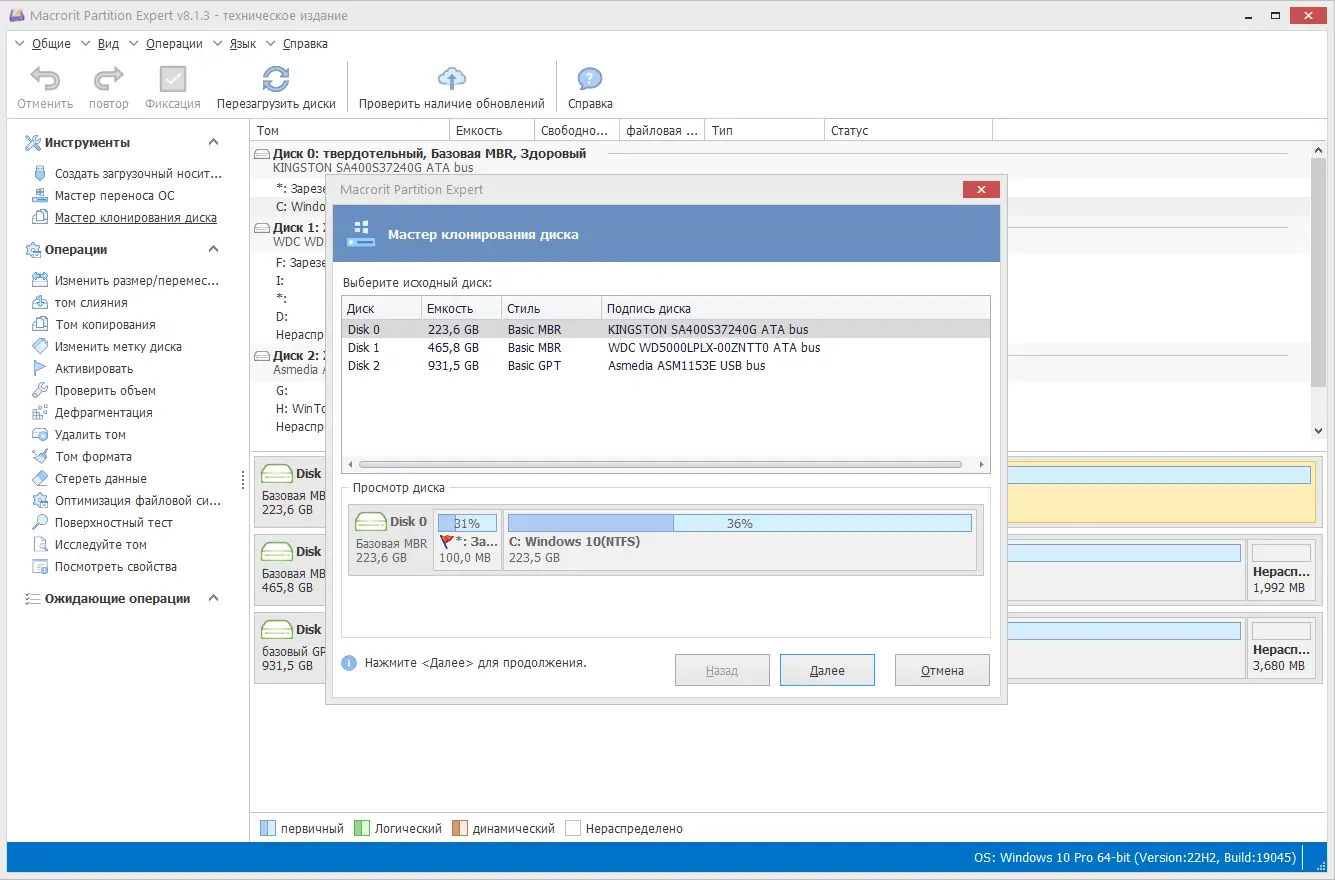
Task: Open Мастер клонирования диска in sidebar
Action: pos(124,218)
